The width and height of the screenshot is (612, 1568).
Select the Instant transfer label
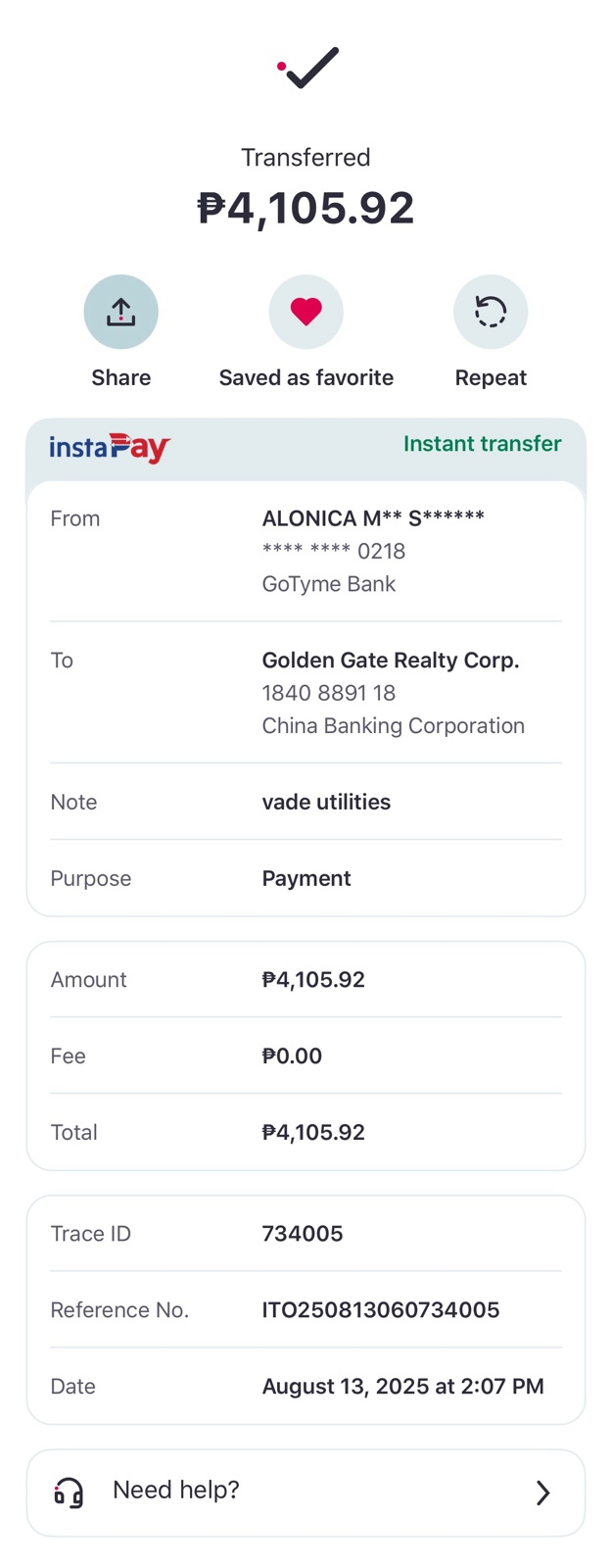click(483, 443)
